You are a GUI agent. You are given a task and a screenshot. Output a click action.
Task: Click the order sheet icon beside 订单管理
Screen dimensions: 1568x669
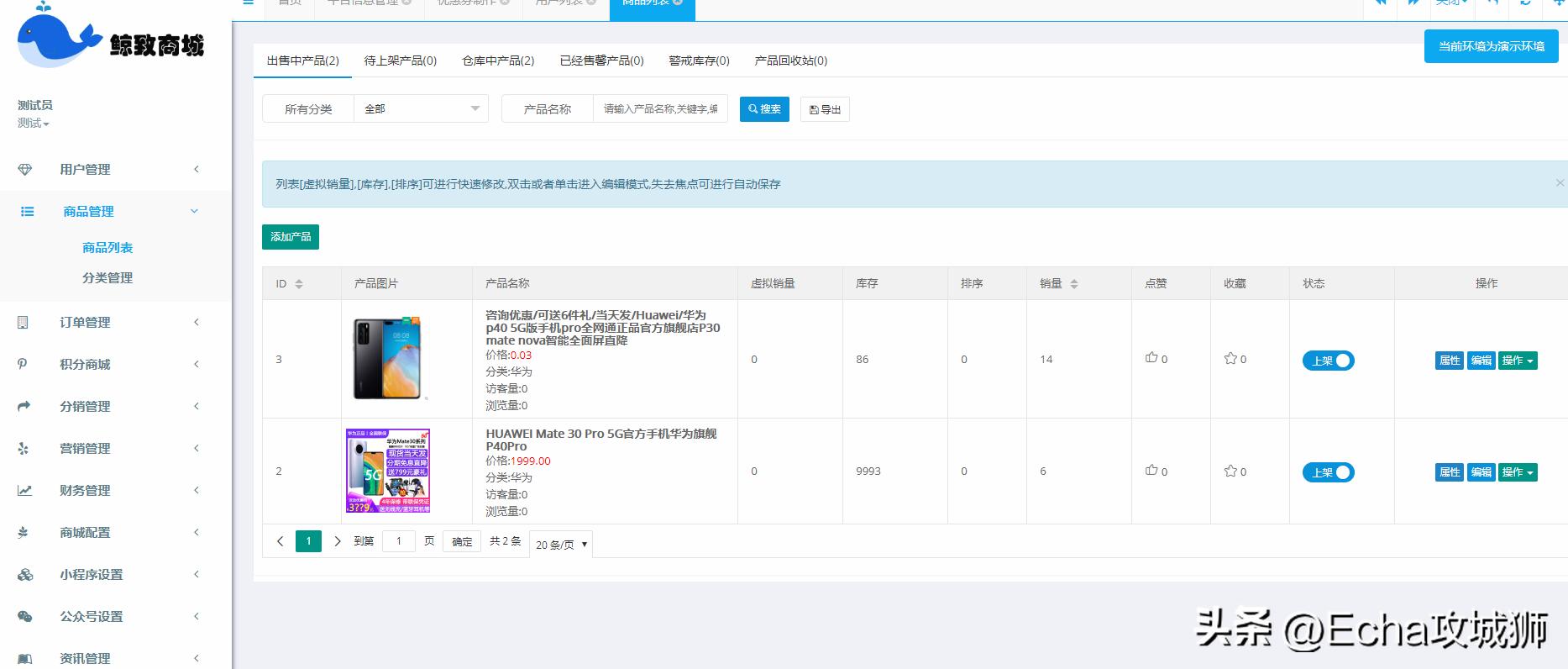[24, 322]
